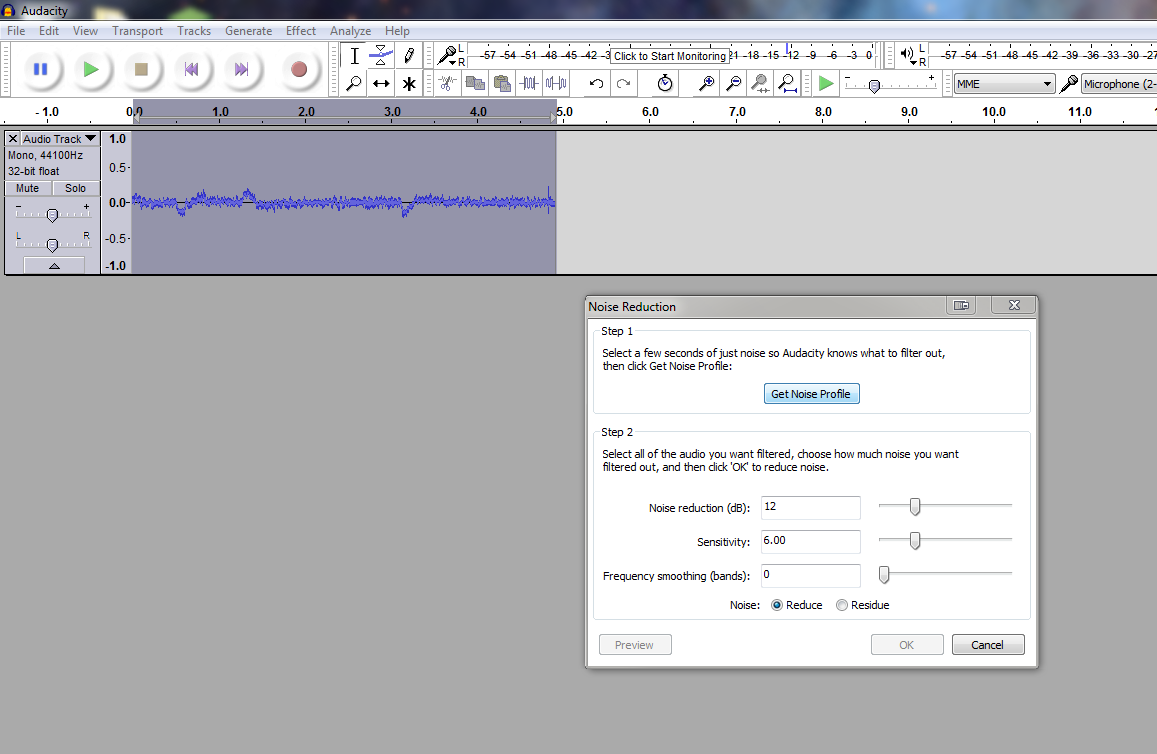
Task: Click the Get Noise Profile button
Action: click(x=811, y=394)
